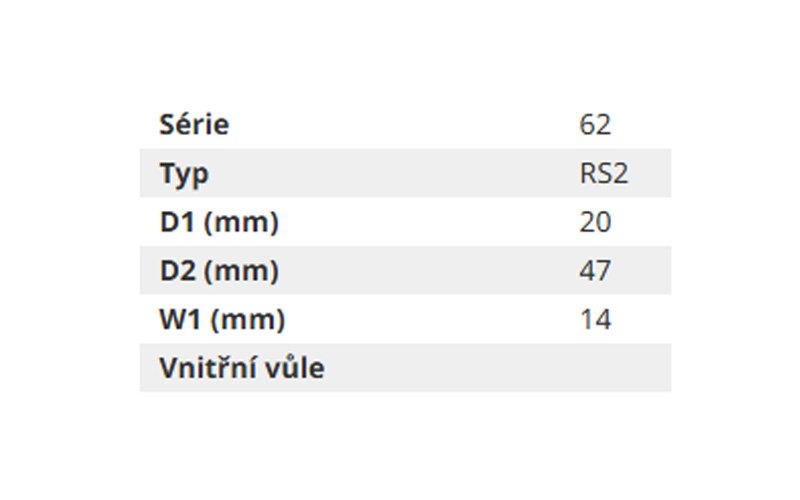Click the "D2" text in the table
The image size is (800, 500).
[177, 271]
